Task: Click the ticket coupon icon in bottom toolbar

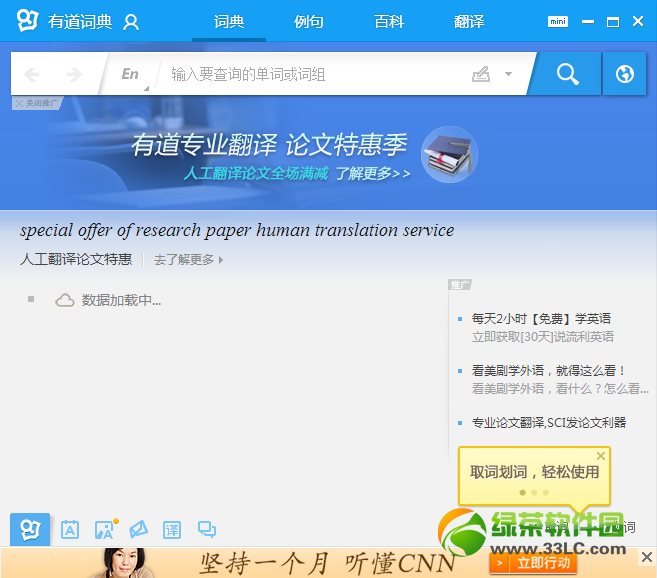Action: [138, 530]
